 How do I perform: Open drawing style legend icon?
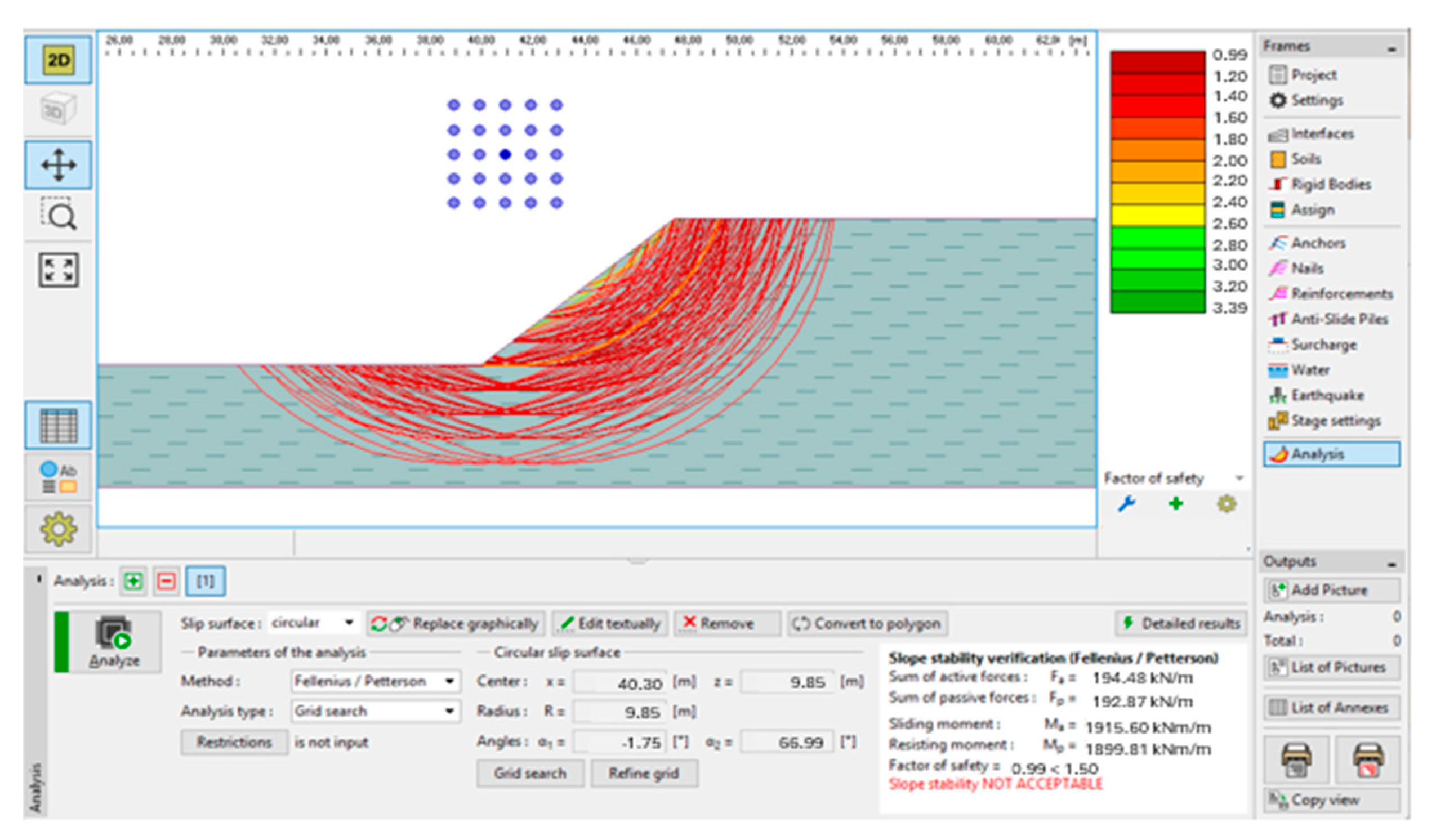58,477
